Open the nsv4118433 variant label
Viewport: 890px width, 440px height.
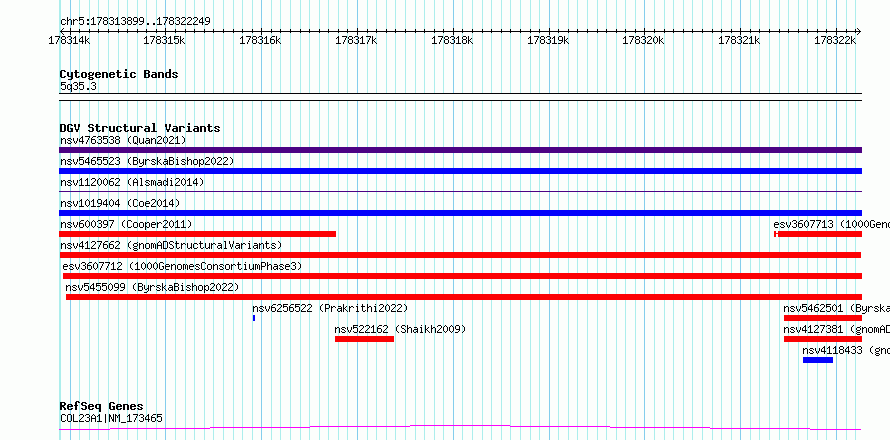[x=846, y=350]
